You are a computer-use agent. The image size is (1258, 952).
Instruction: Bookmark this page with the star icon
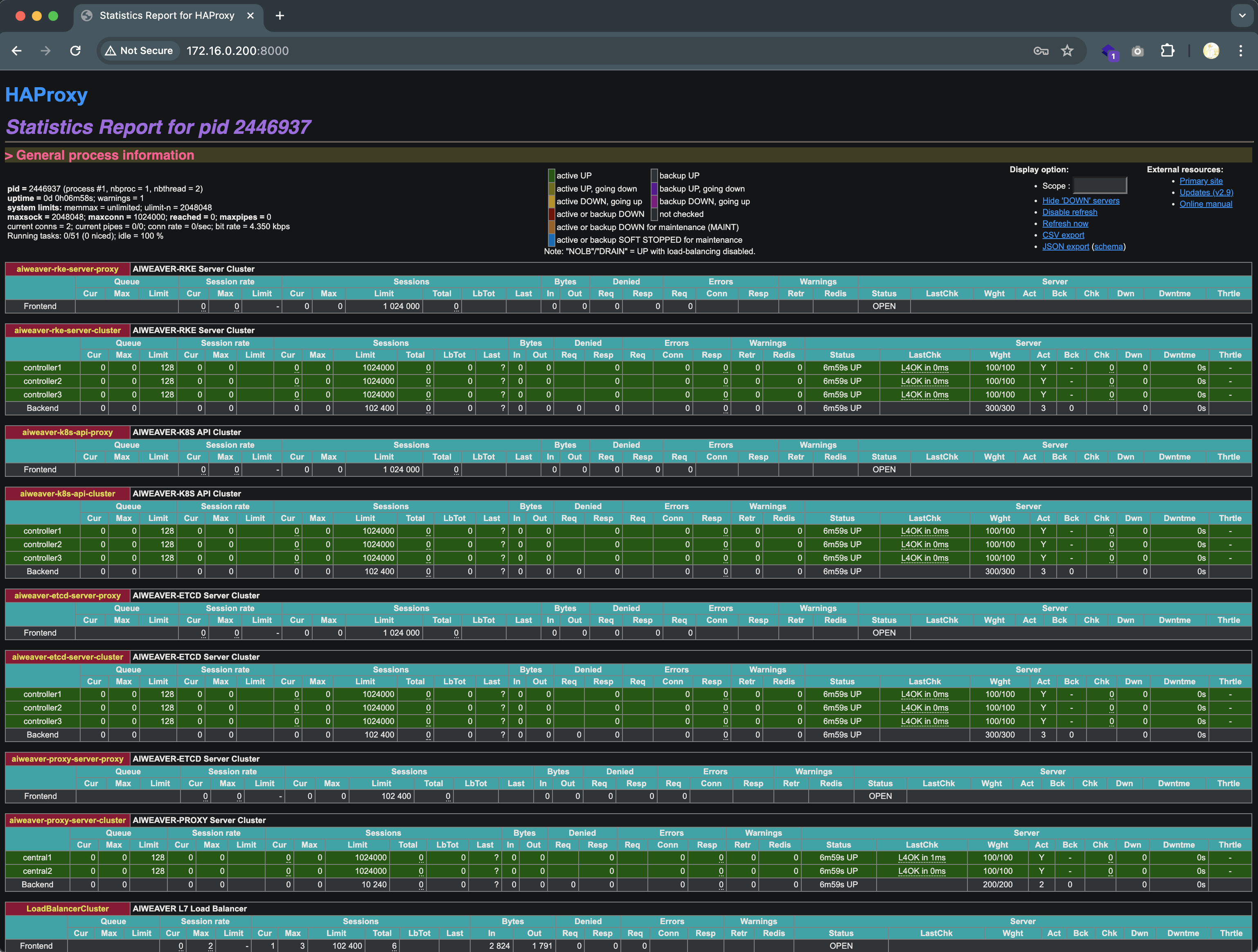coord(1067,51)
